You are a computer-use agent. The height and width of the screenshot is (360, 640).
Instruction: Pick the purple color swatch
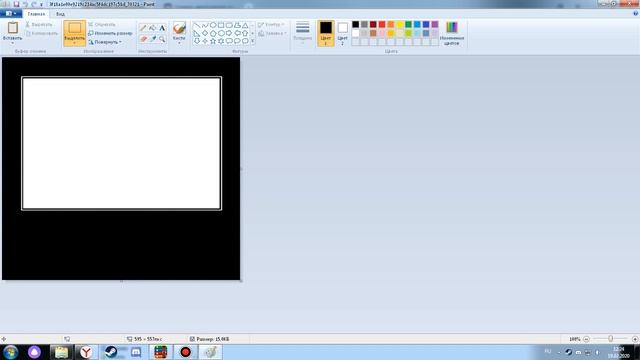[435, 24]
